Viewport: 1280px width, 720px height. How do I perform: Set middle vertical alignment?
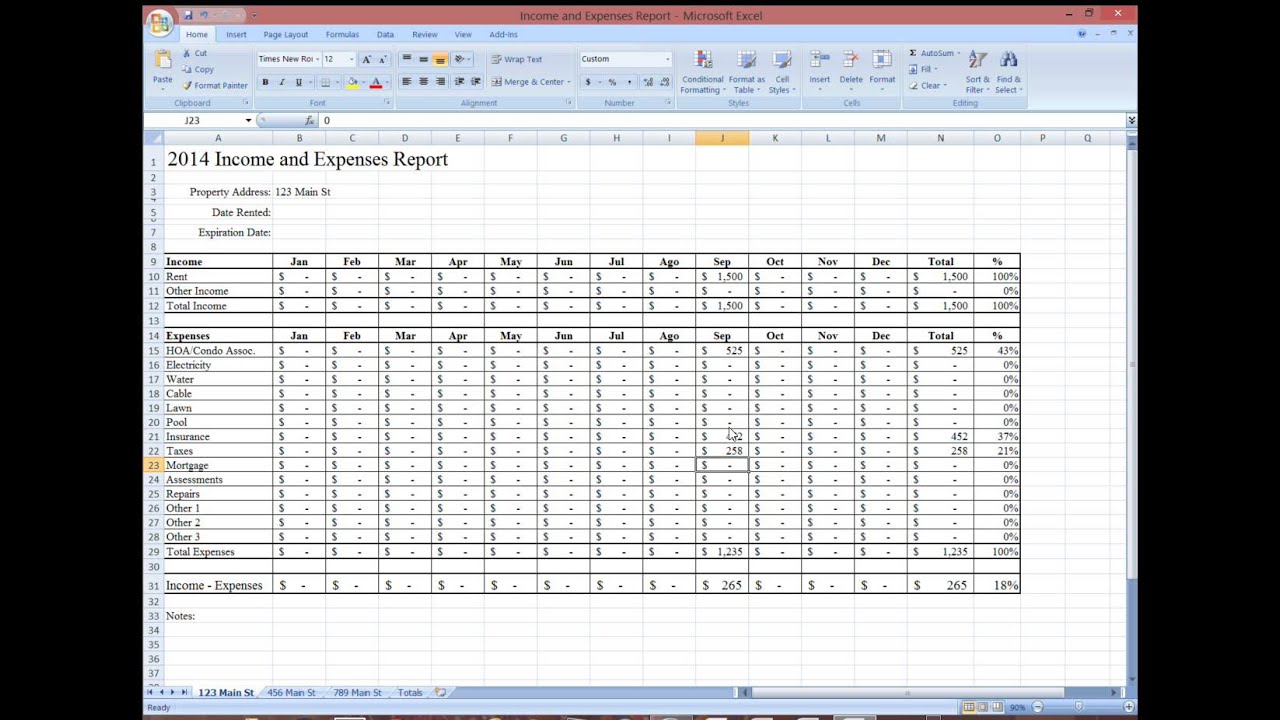point(423,59)
